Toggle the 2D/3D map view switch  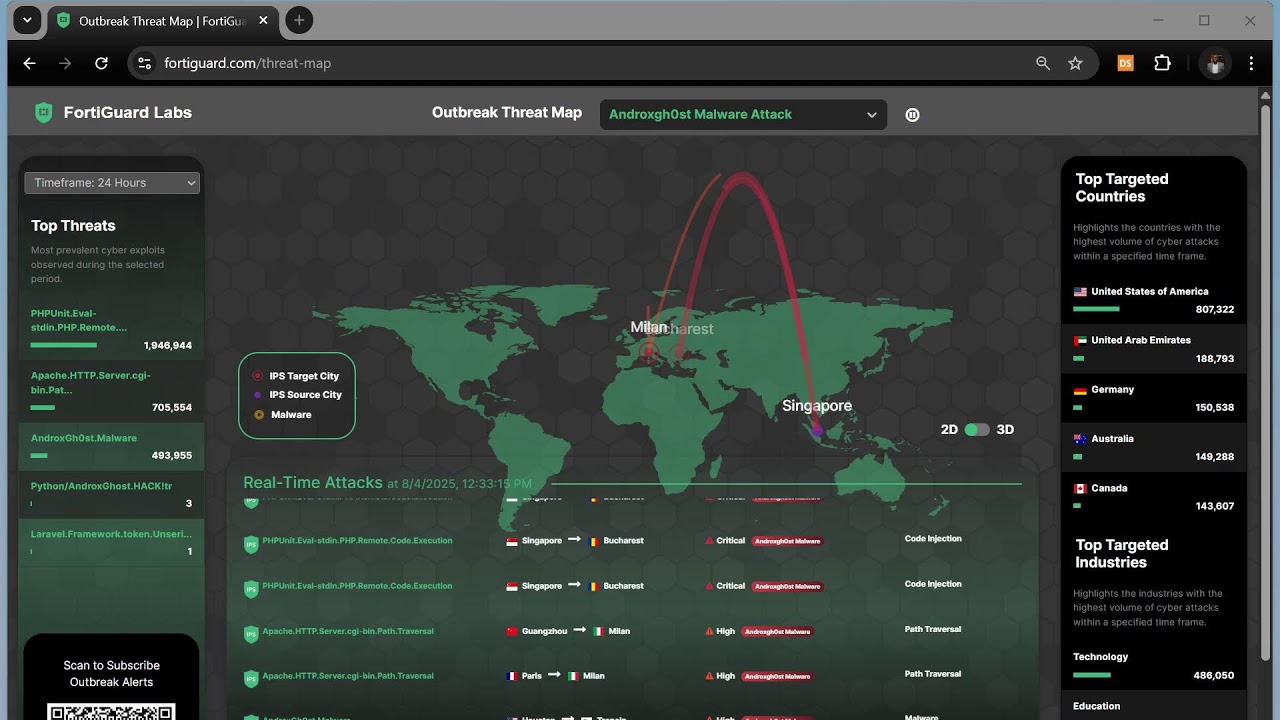point(977,429)
